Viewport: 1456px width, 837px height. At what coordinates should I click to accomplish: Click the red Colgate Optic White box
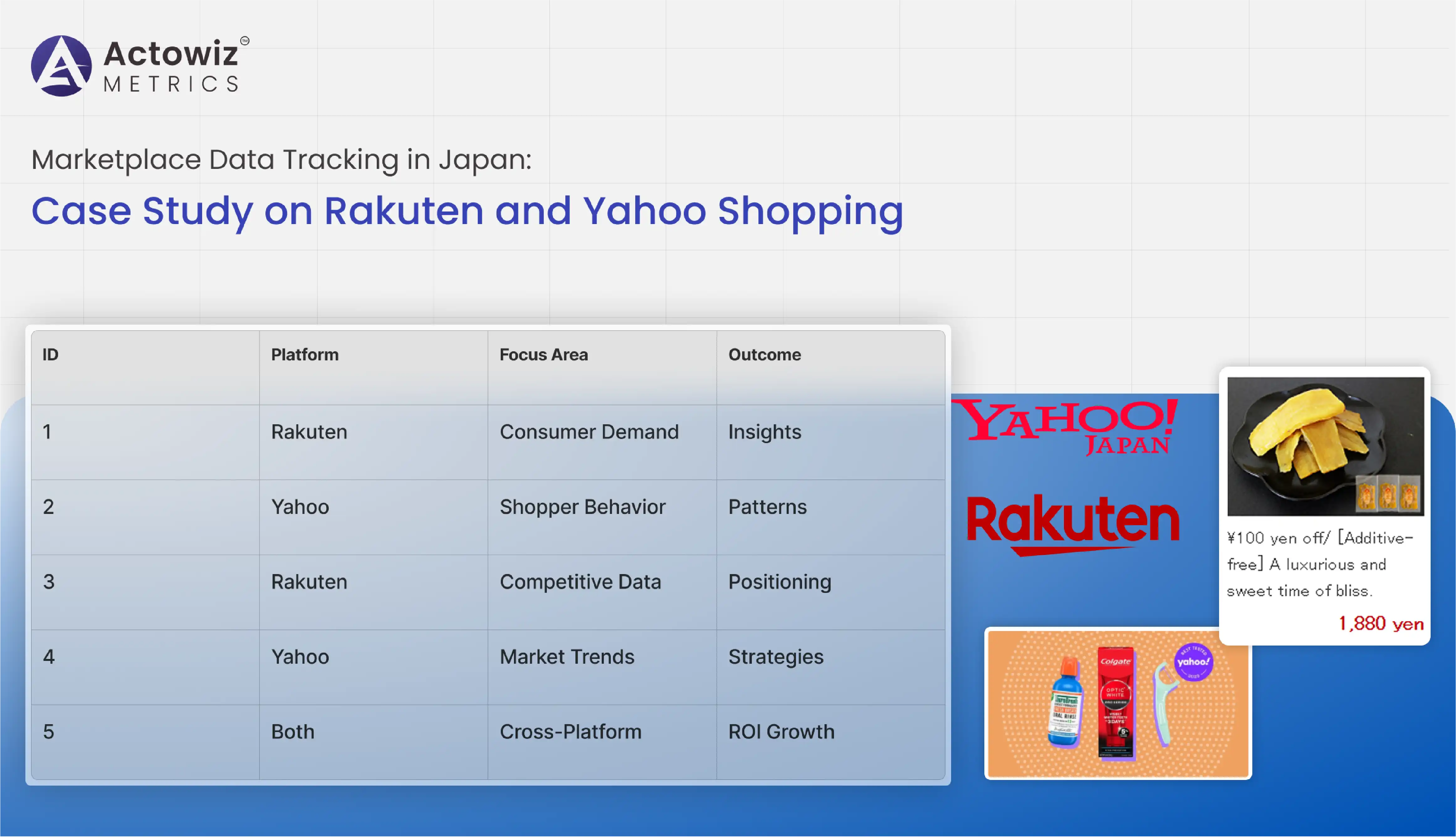[x=1116, y=703]
